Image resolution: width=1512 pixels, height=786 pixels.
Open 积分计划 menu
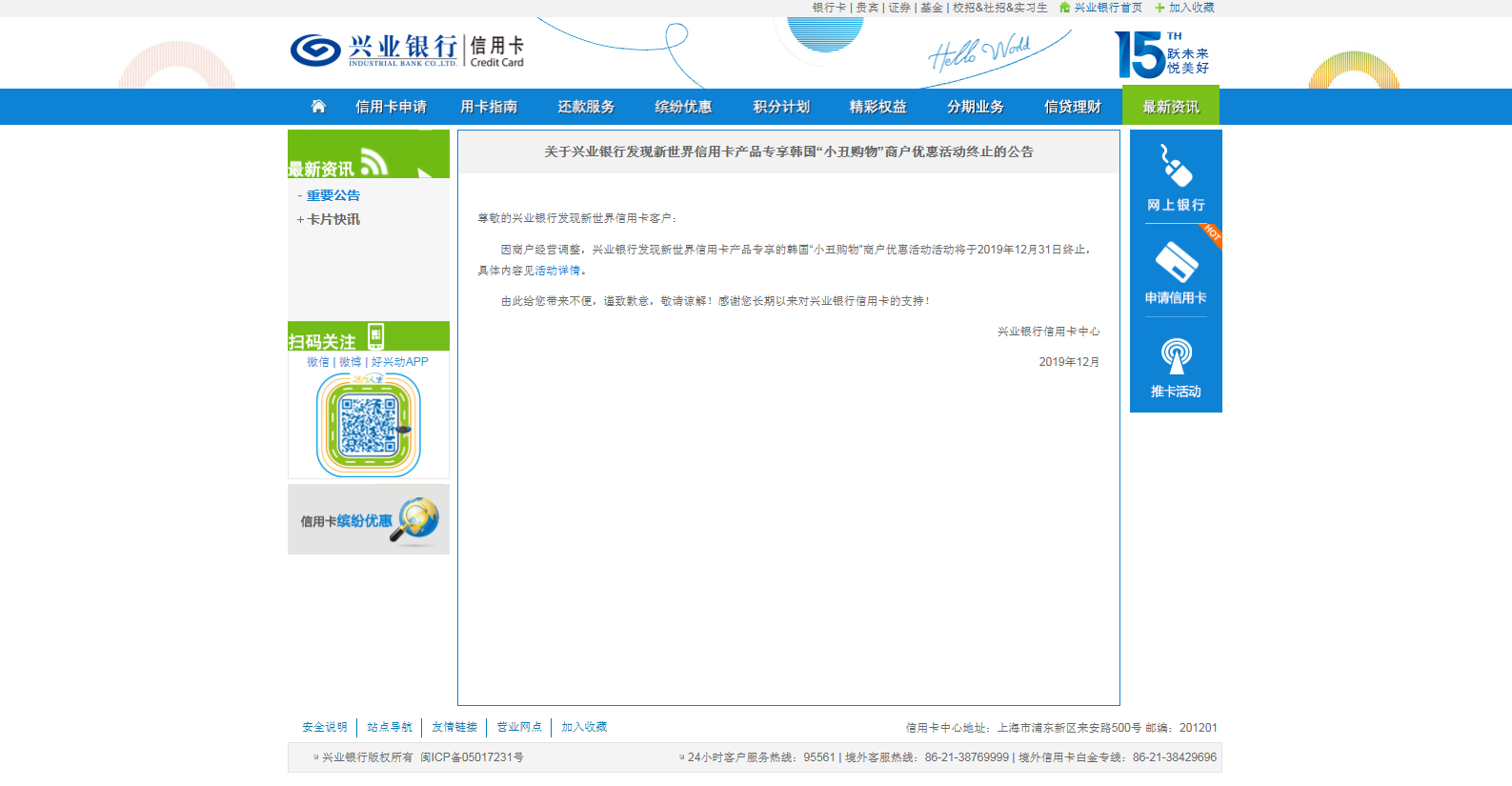click(x=781, y=107)
